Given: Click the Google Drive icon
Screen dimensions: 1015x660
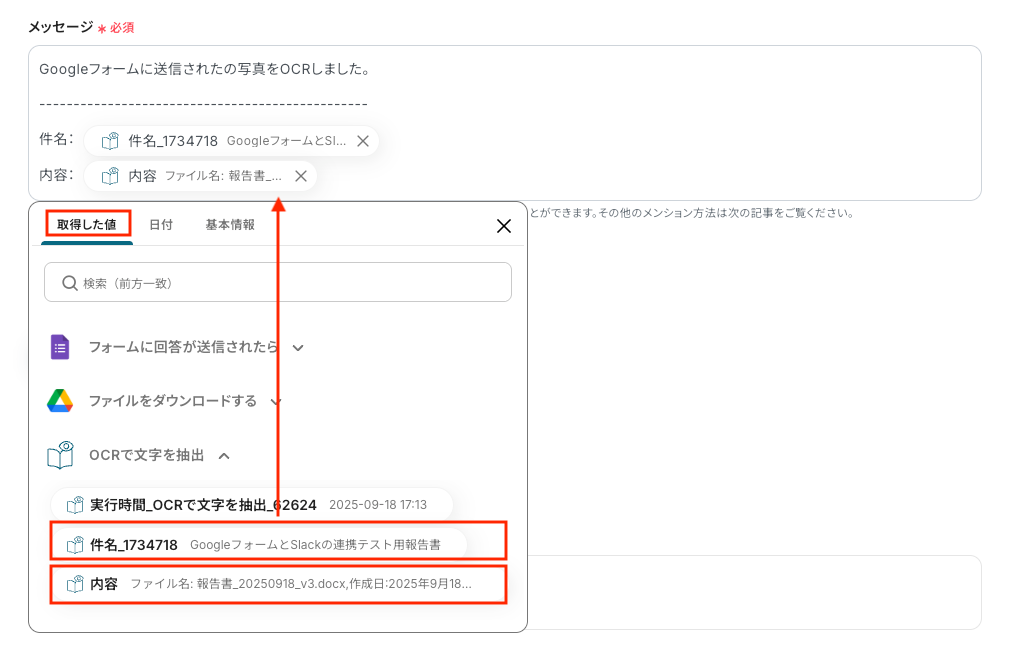Looking at the screenshot, I should [60, 401].
